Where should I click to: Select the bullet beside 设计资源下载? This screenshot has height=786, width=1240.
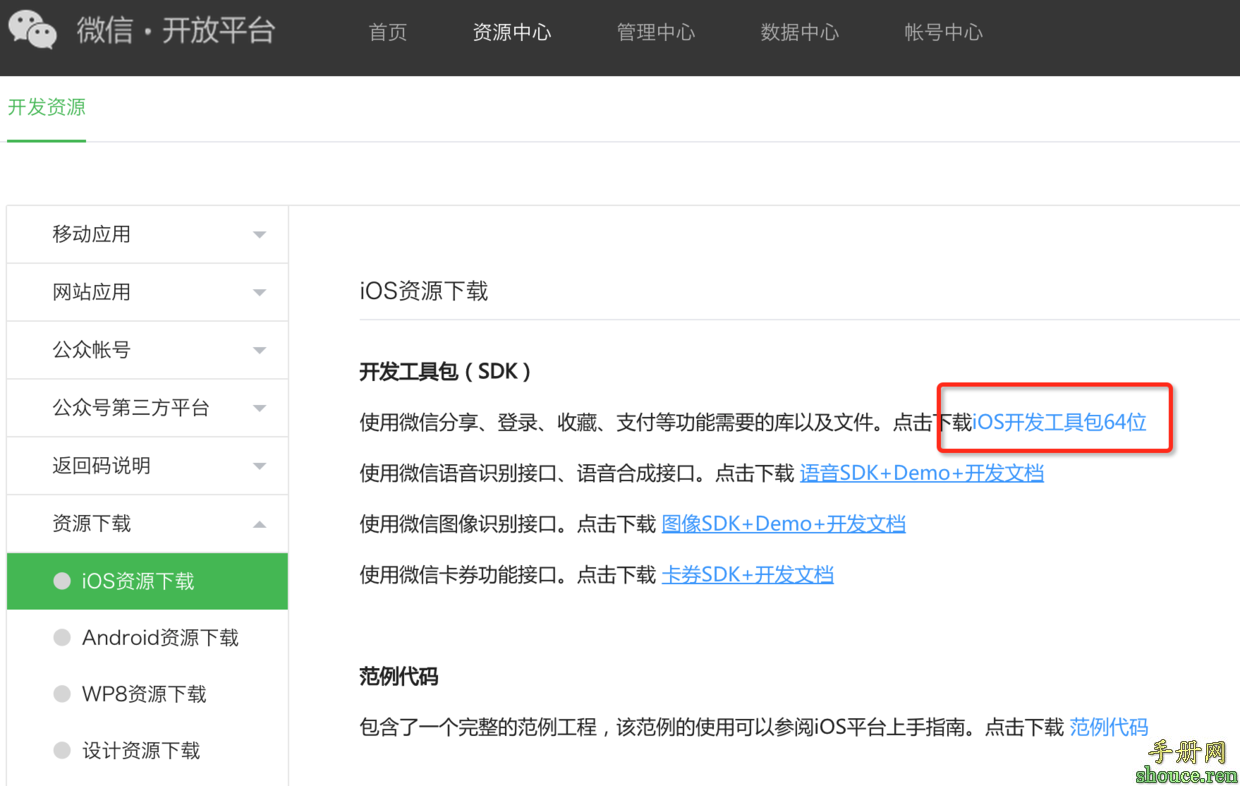tap(60, 751)
